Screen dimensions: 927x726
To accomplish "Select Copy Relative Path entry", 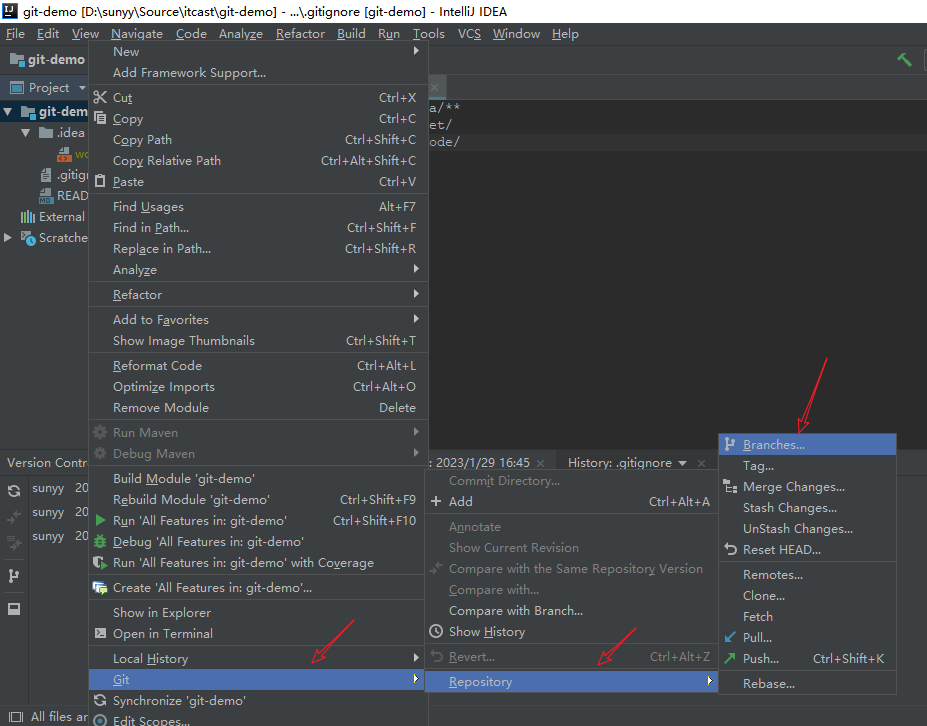I will click(x=257, y=161).
